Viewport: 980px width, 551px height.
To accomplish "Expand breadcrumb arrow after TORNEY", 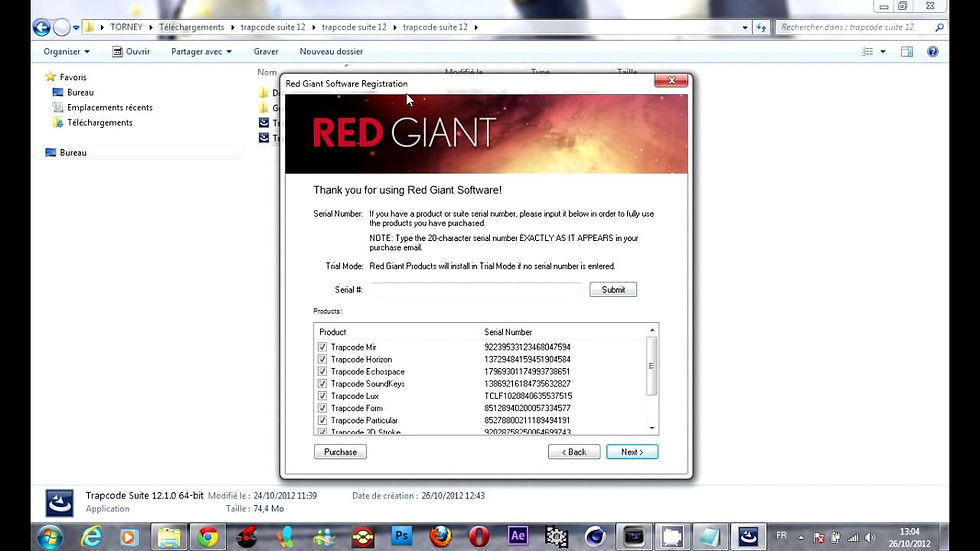I will coord(151,27).
